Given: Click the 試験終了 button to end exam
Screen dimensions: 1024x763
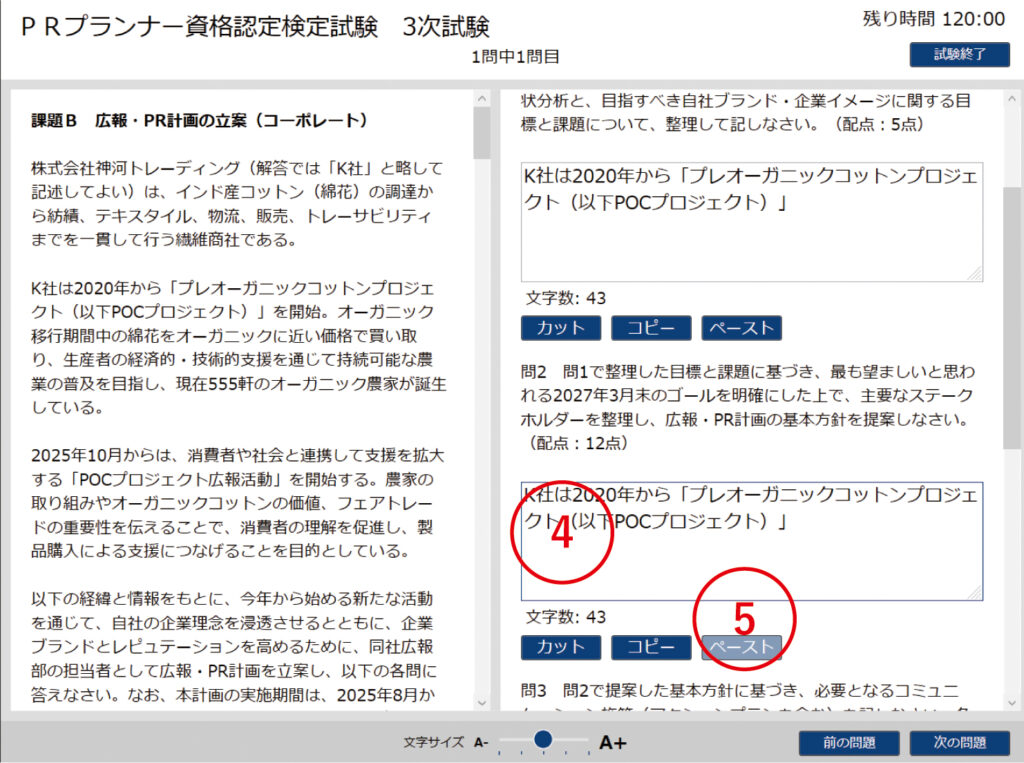Looking at the screenshot, I should pyautogui.click(x=958, y=55).
